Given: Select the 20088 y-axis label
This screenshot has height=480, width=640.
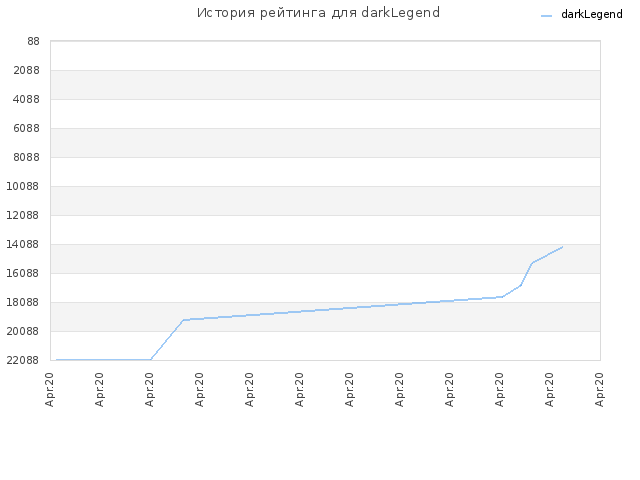Looking at the screenshot, I should pos(23,331).
